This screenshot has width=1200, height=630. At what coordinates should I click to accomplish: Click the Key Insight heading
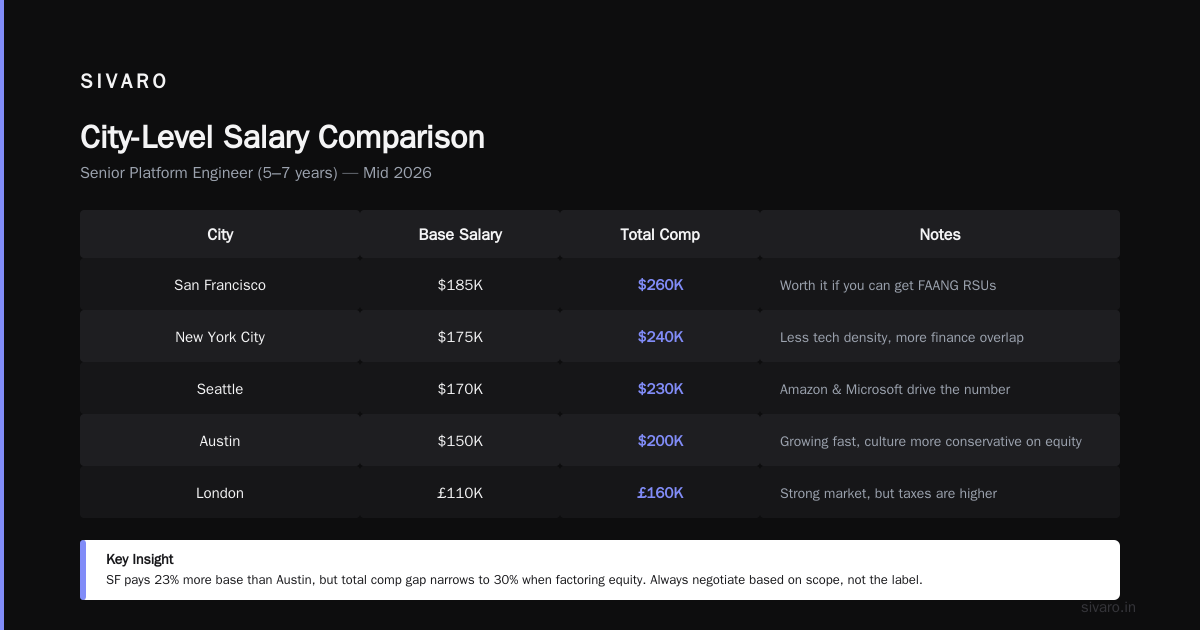point(140,559)
